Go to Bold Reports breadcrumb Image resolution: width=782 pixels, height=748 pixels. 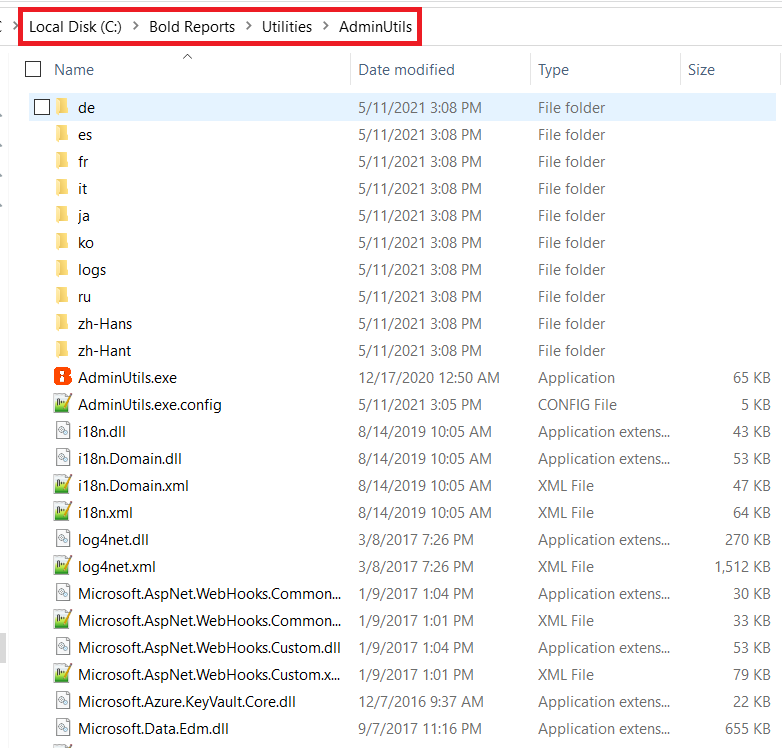pyautogui.click(x=192, y=26)
